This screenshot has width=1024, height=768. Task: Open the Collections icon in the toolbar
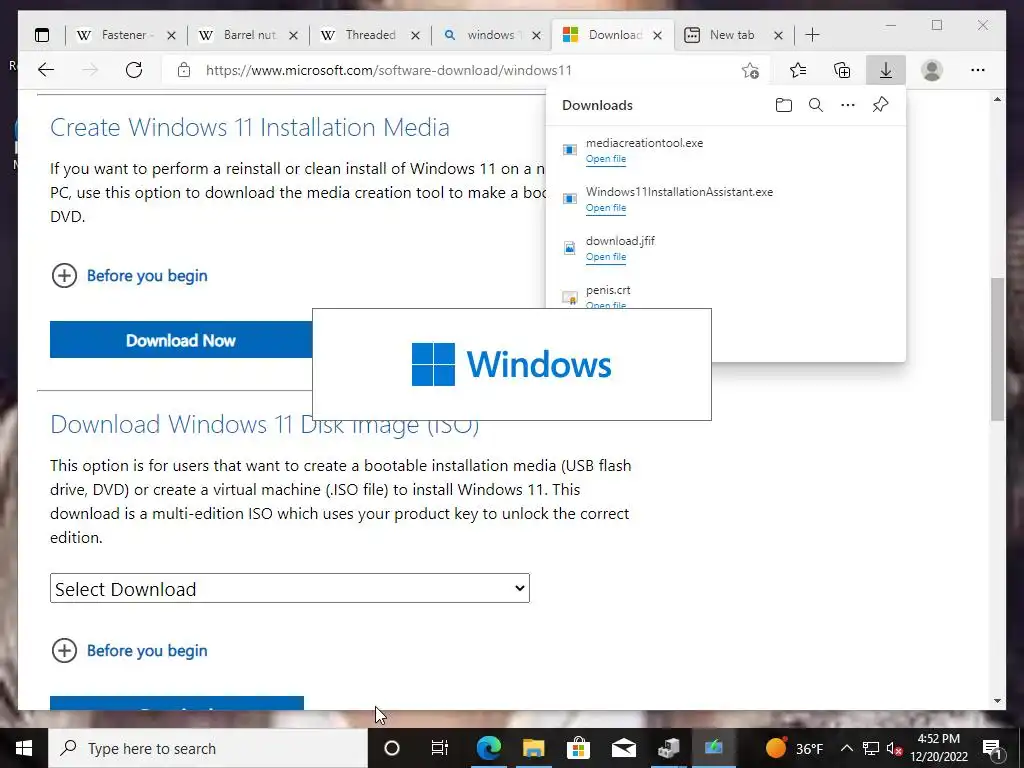(x=842, y=70)
